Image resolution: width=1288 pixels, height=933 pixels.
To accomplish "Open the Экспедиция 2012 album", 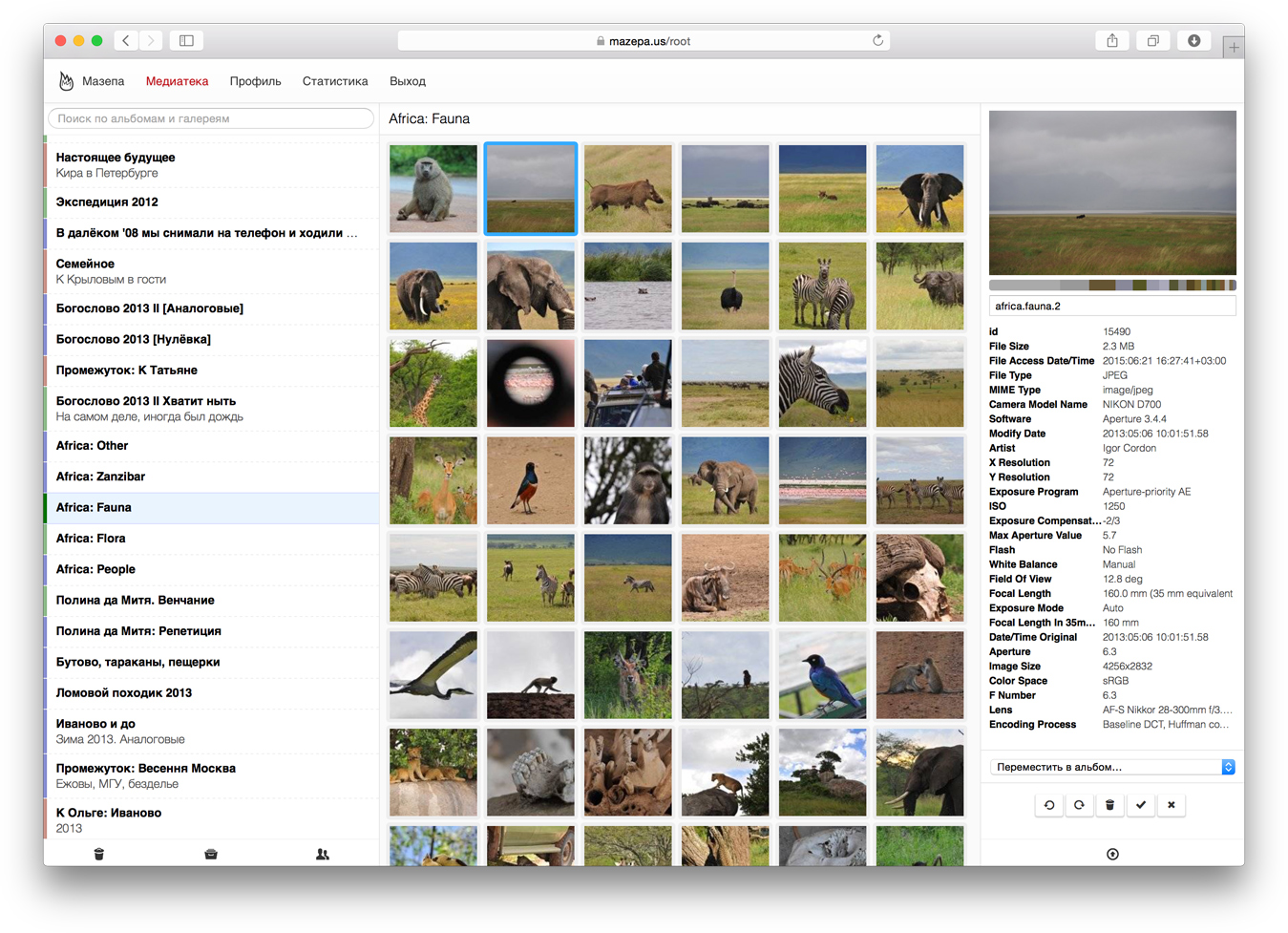I will tap(212, 201).
